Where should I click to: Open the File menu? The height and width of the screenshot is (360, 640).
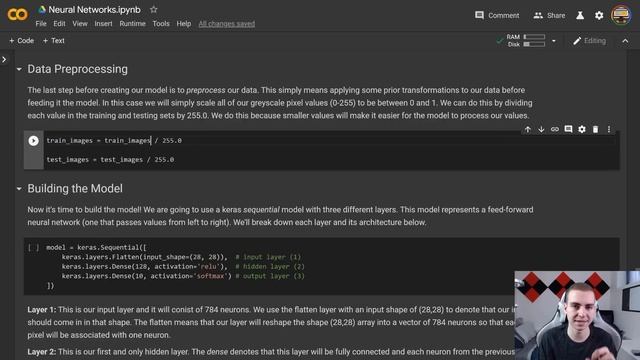click(41, 24)
